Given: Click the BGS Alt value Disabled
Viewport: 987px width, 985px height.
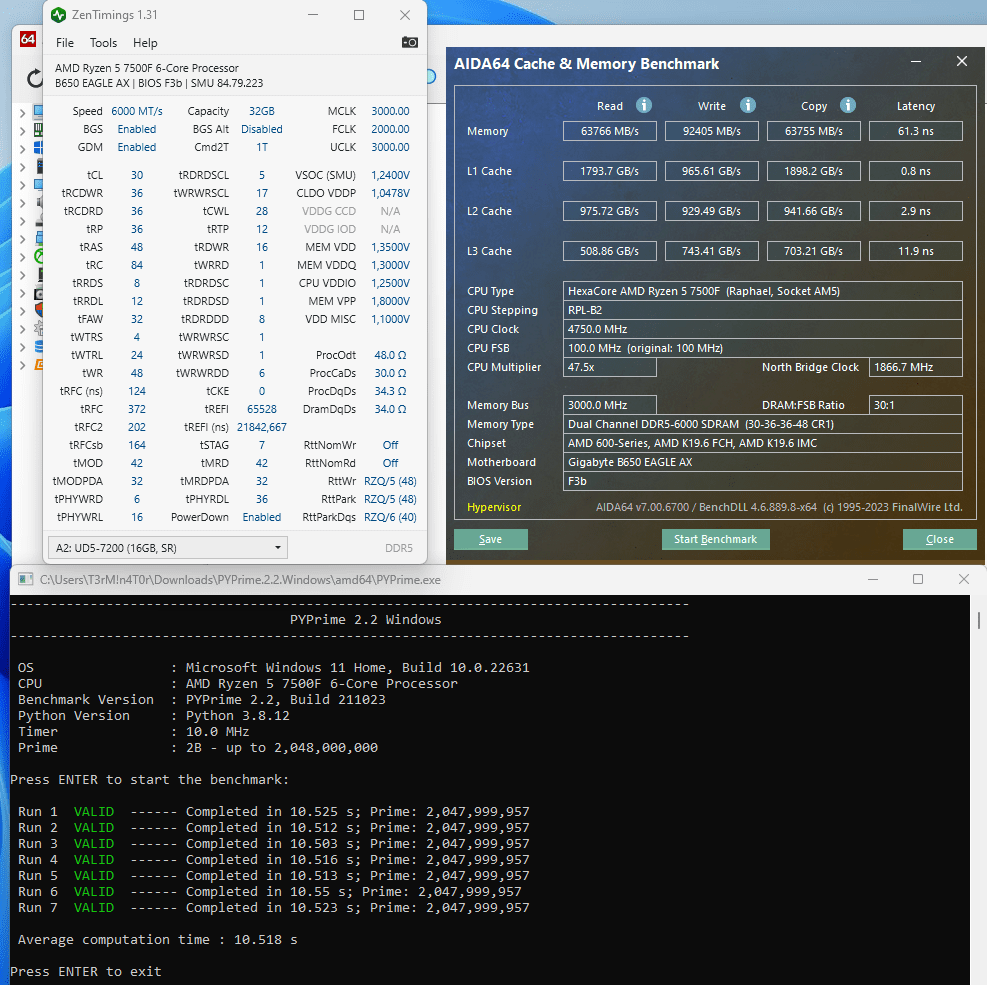Looking at the screenshot, I should [x=262, y=129].
